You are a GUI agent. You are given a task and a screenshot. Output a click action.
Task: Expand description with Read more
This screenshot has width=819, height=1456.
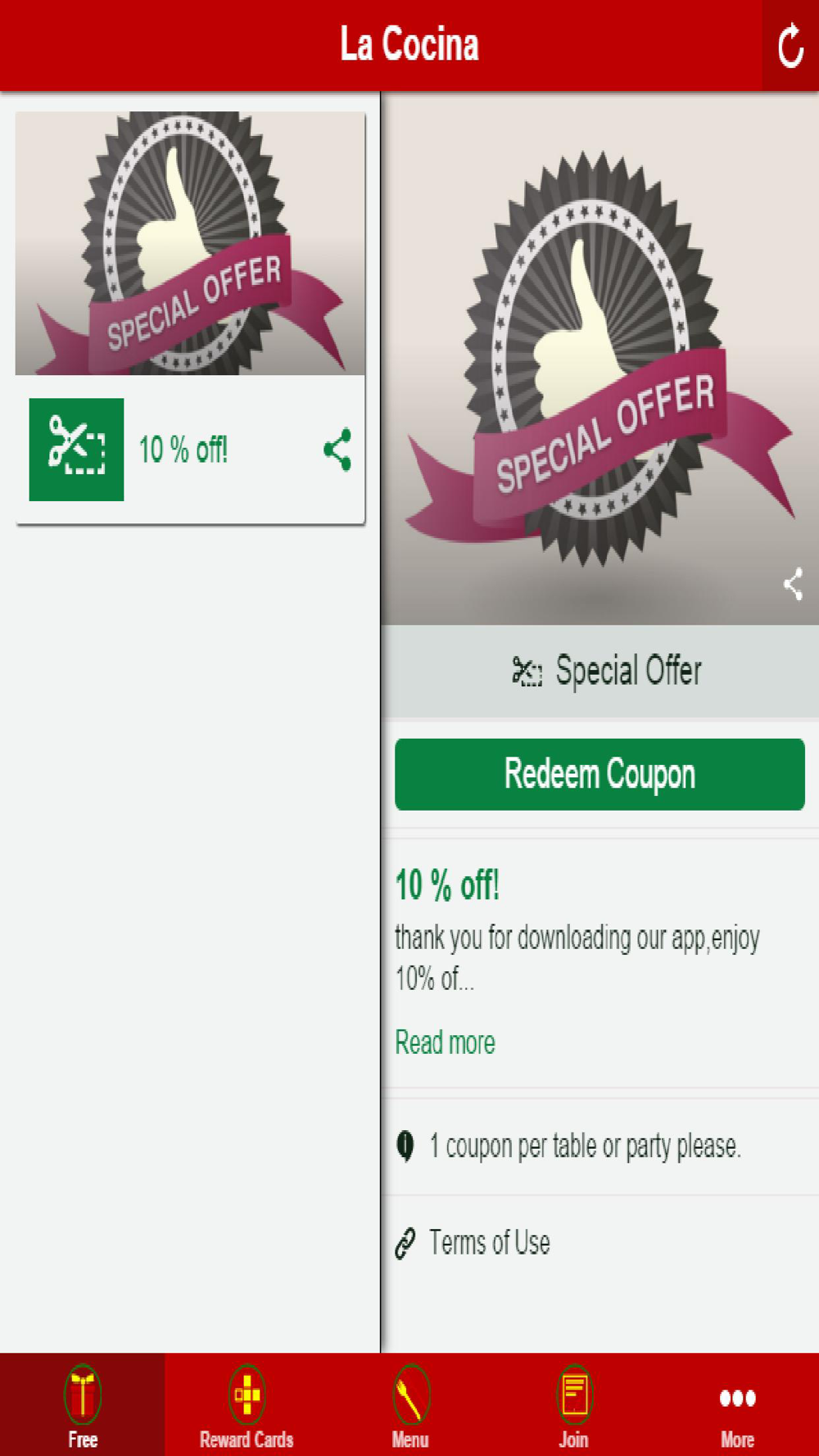click(x=445, y=1042)
